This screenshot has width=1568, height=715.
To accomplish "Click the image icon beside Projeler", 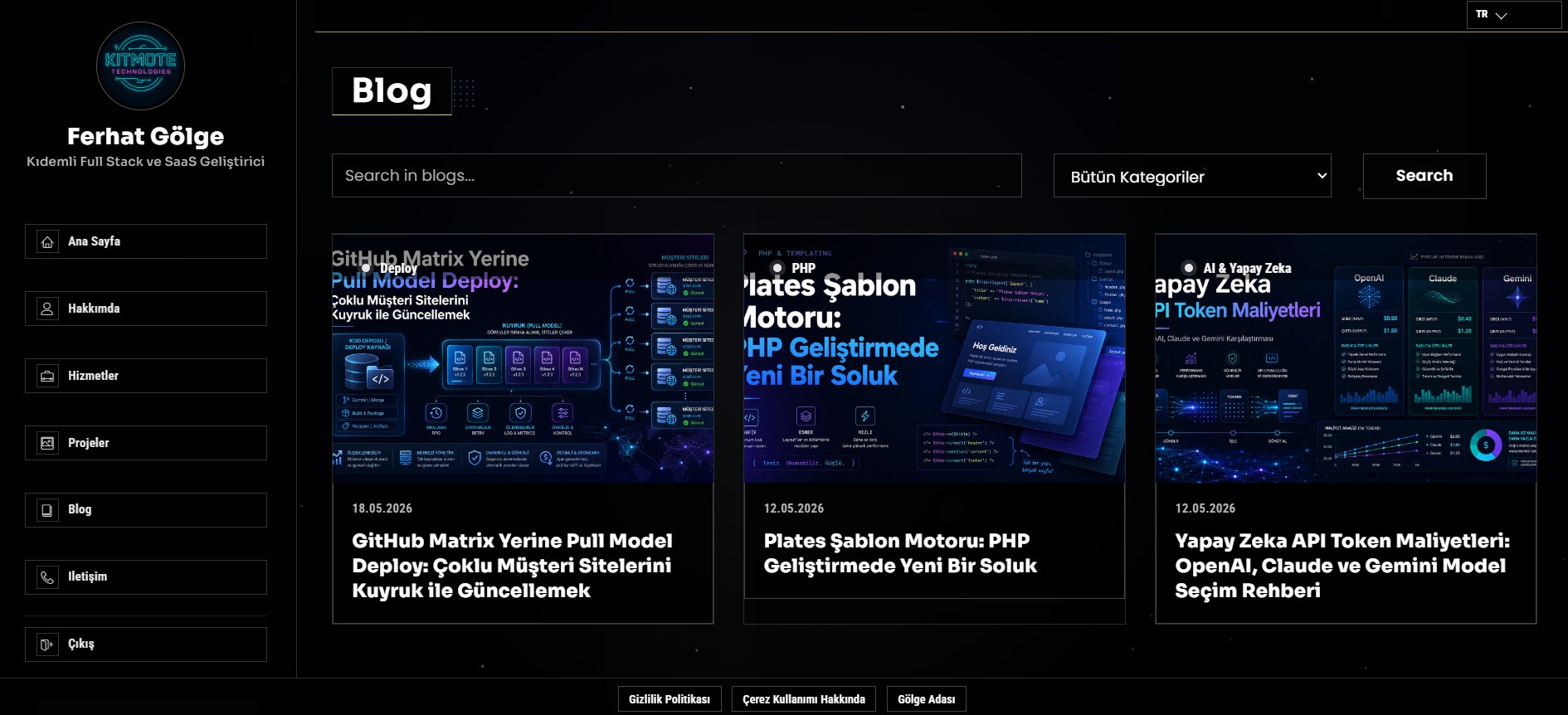I will (47, 443).
